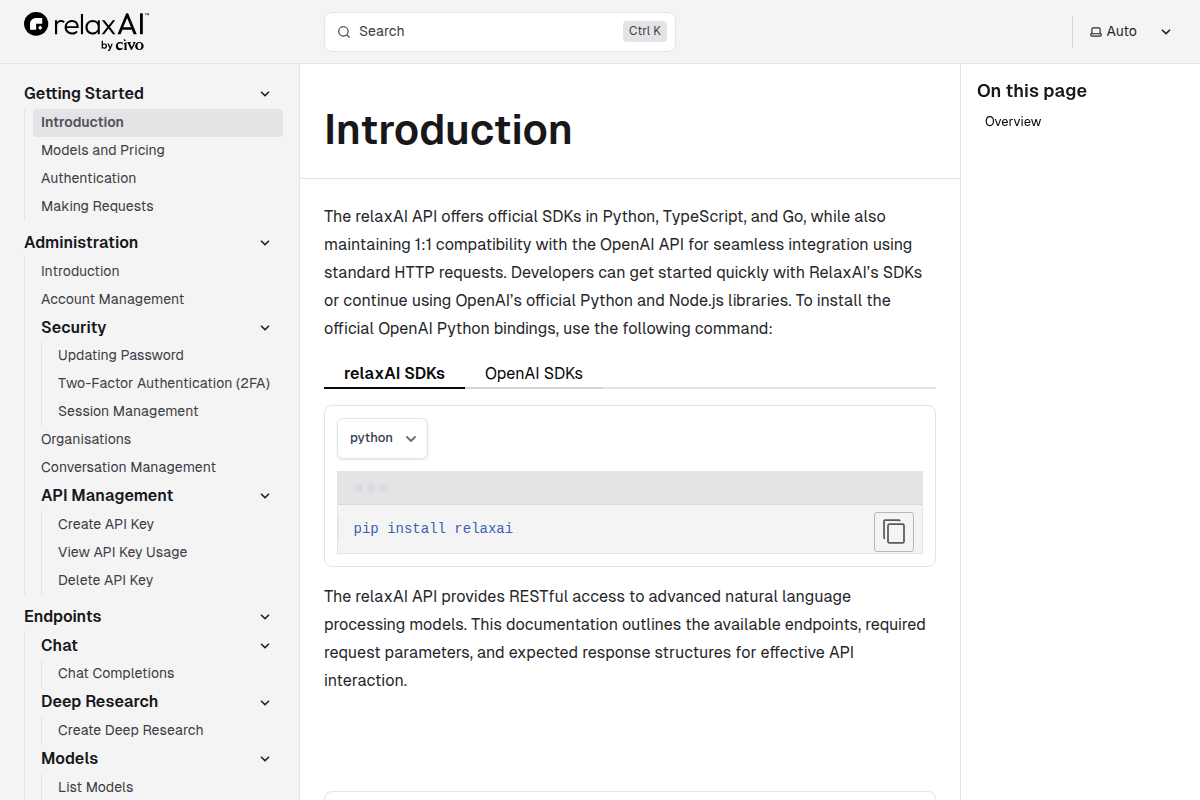Click the Security heading in sidebar
1200x800 pixels.
[73, 327]
